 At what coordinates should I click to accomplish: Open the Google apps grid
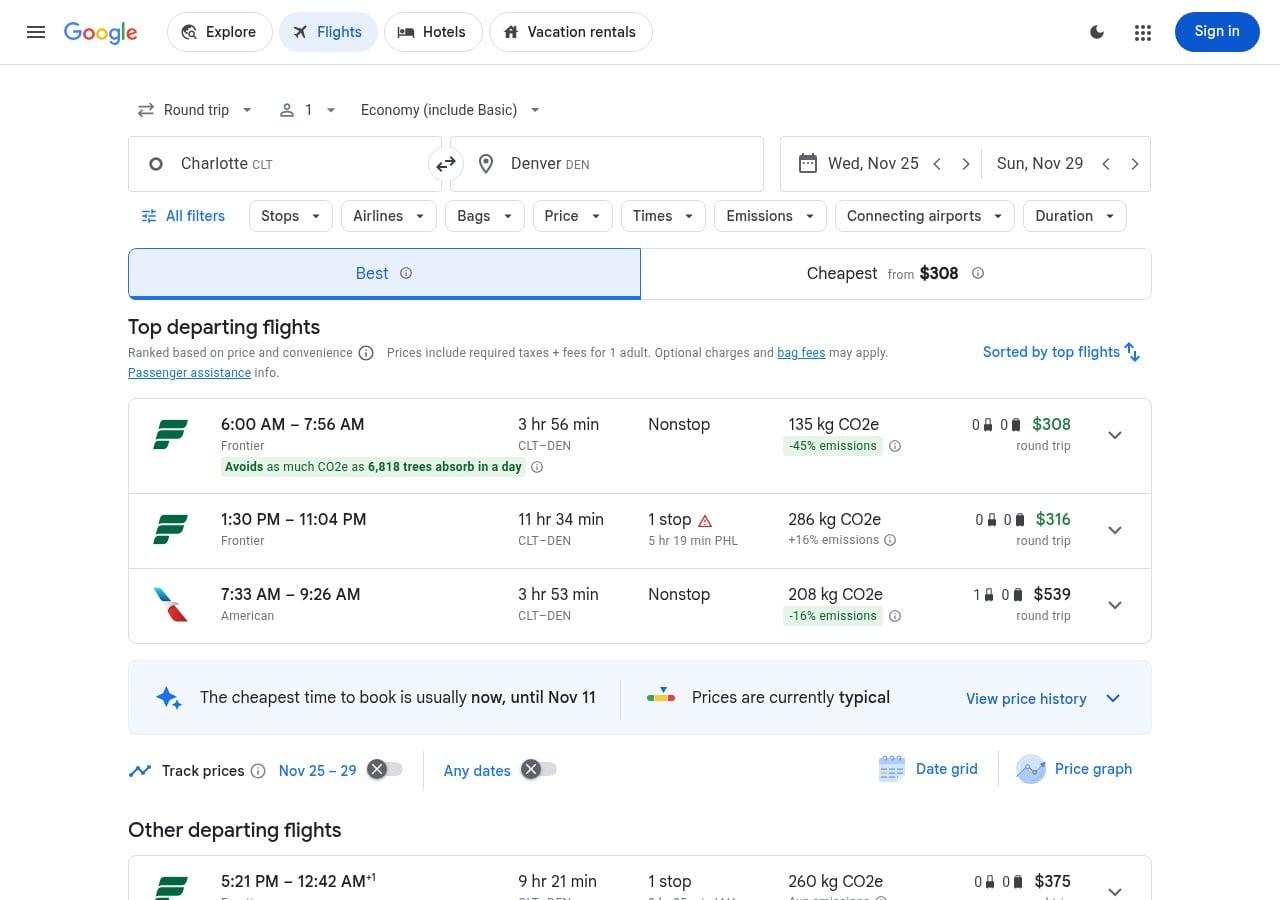[1143, 32]
